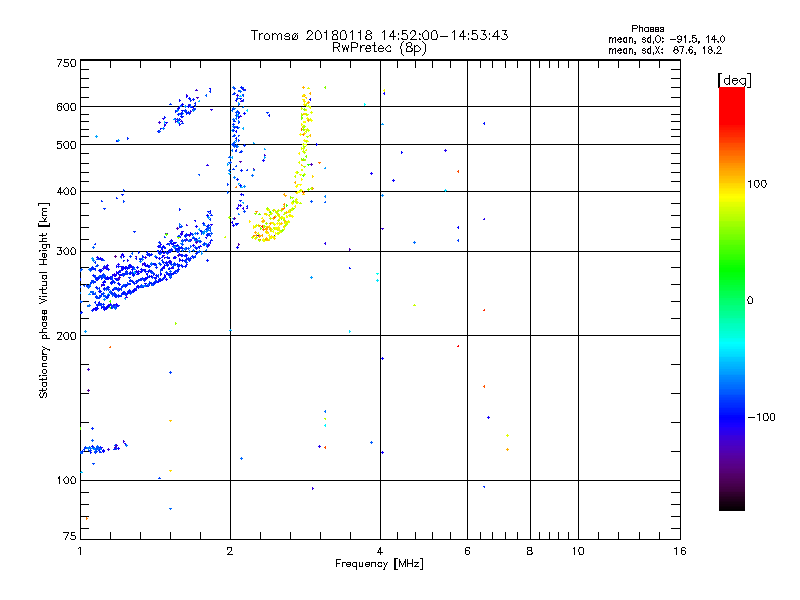Click the y-axis tick label '500'
Screen dimensions: 800x600
click(67, 145)
